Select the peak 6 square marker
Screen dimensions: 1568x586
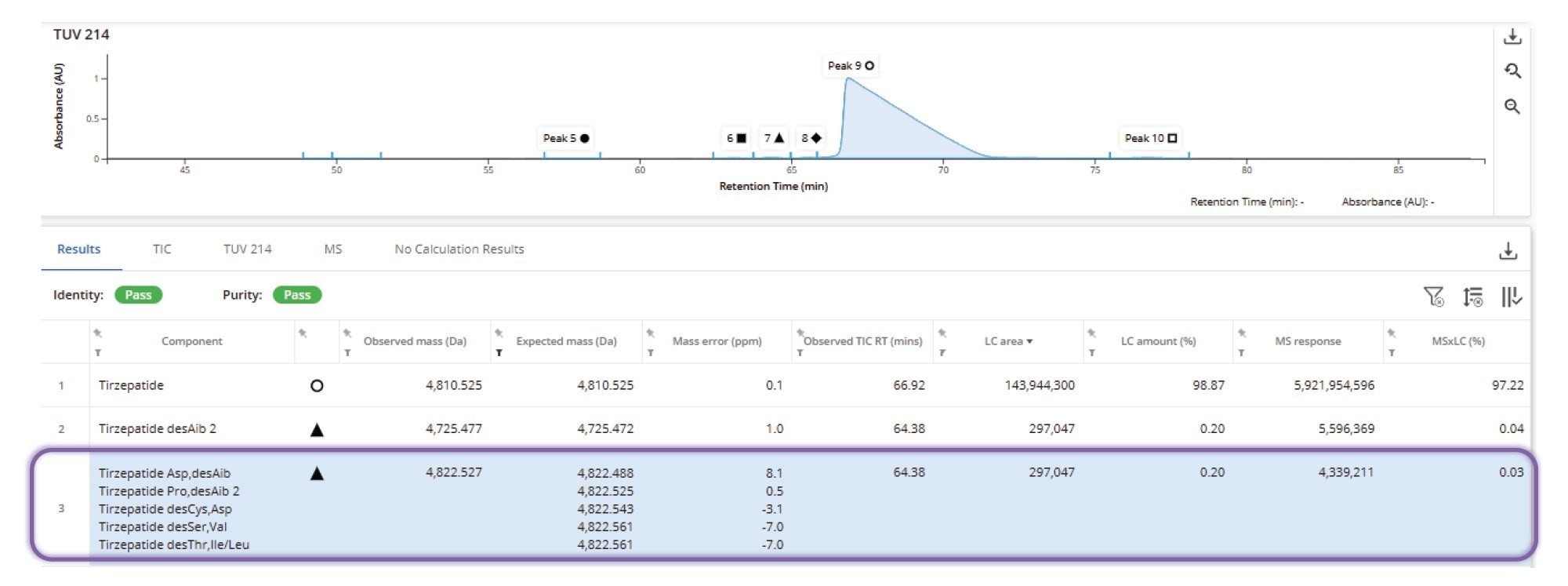point(736,138)
